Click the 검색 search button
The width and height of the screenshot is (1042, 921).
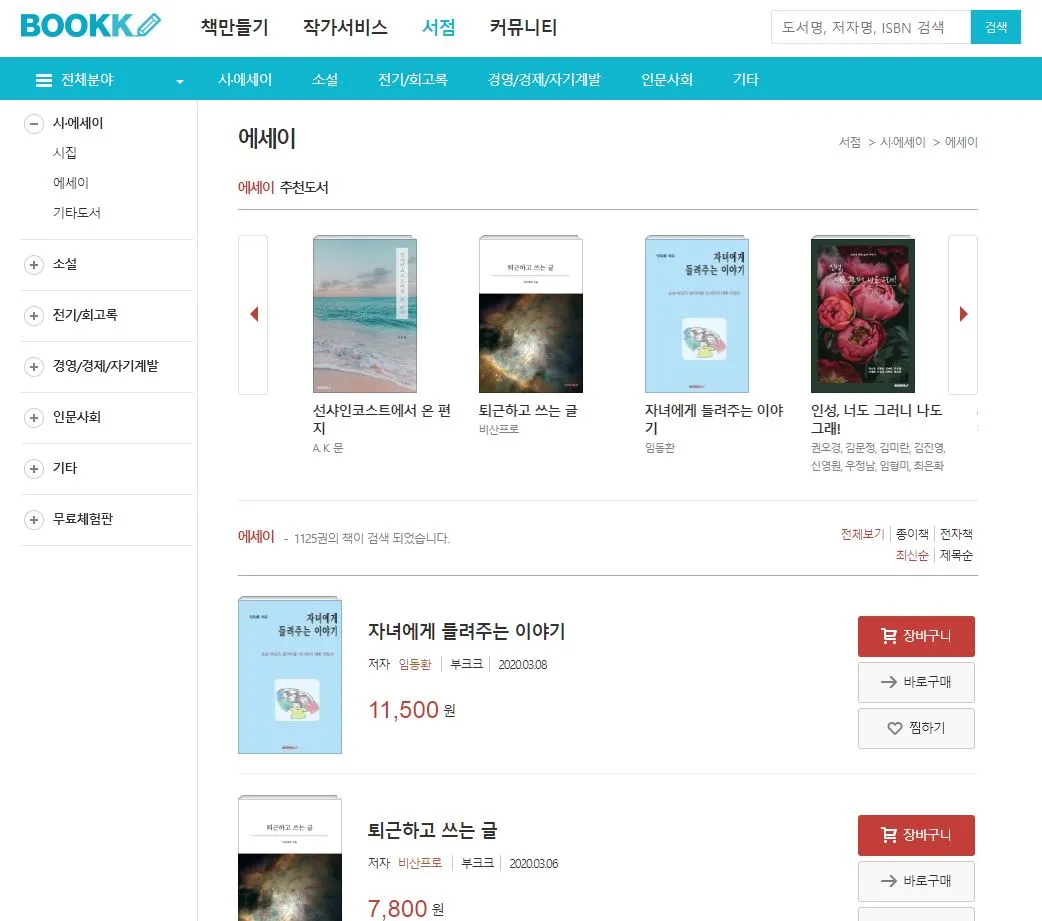coord(995,27)
